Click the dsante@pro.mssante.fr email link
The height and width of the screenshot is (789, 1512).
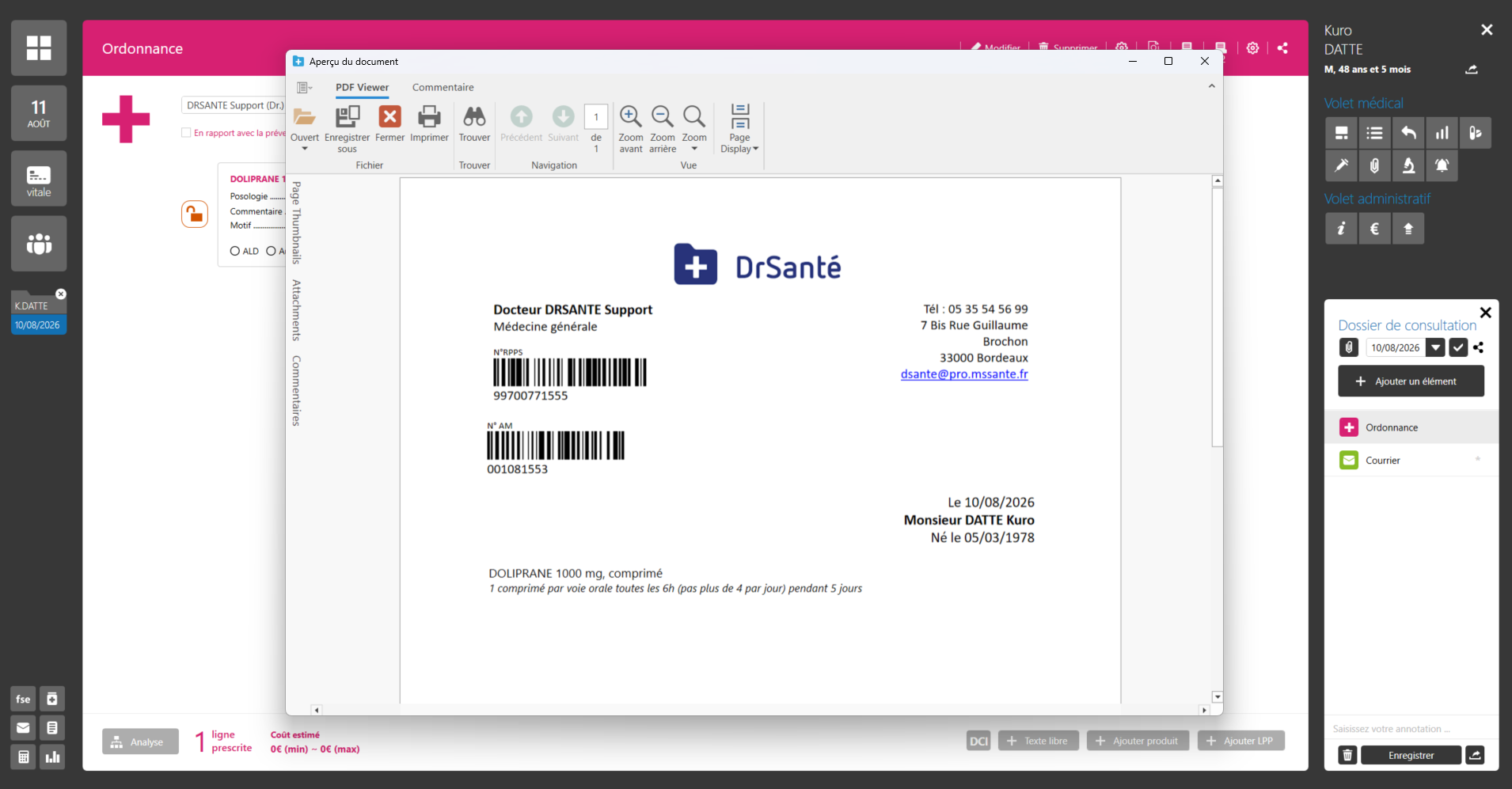pyautogui.click(x=964, y=374)
